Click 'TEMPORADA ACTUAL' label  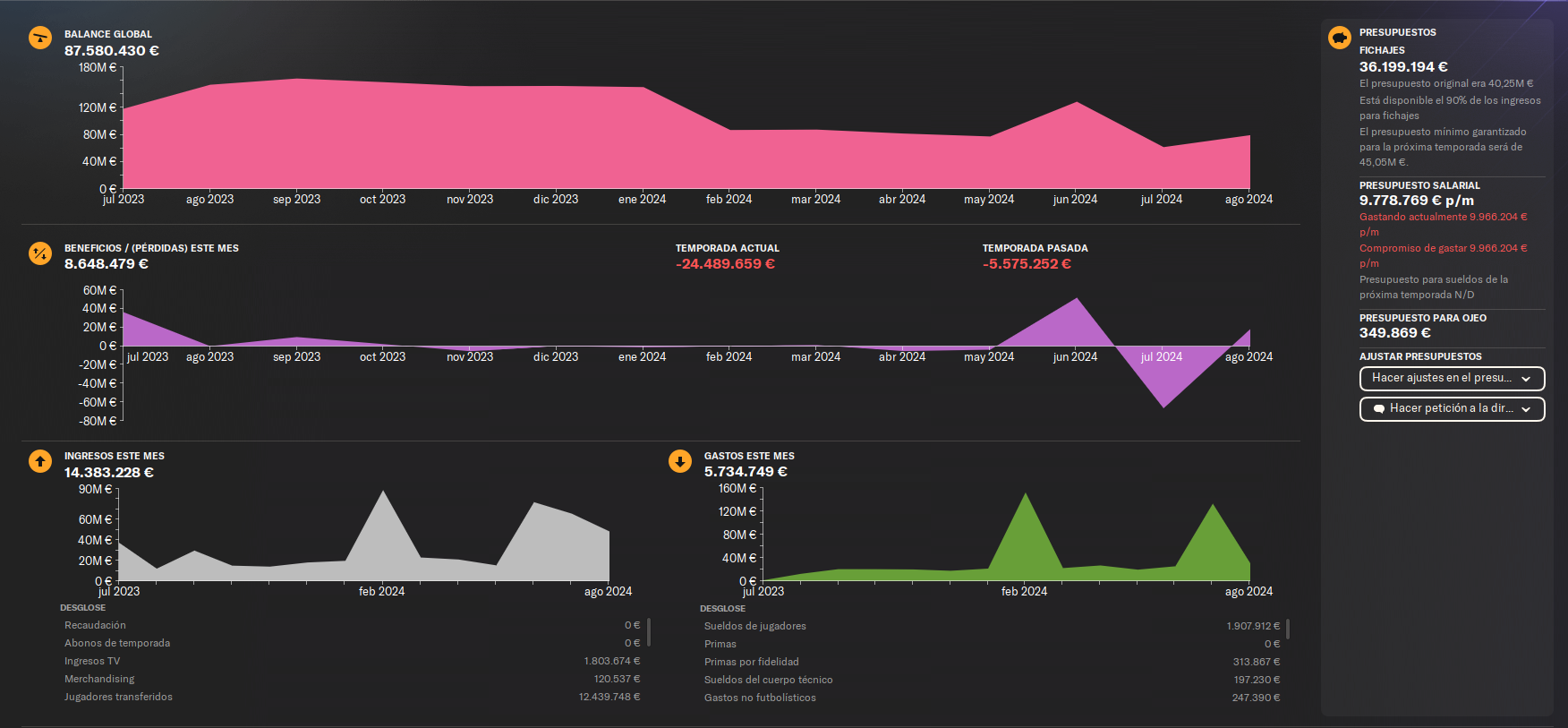(728, 248)
